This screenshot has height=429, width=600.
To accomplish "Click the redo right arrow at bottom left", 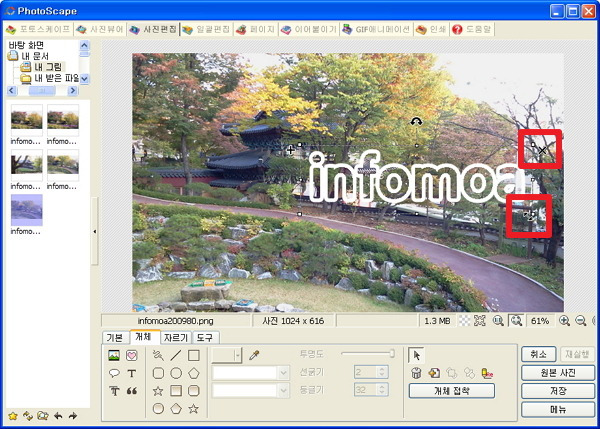I will (73, 416).
